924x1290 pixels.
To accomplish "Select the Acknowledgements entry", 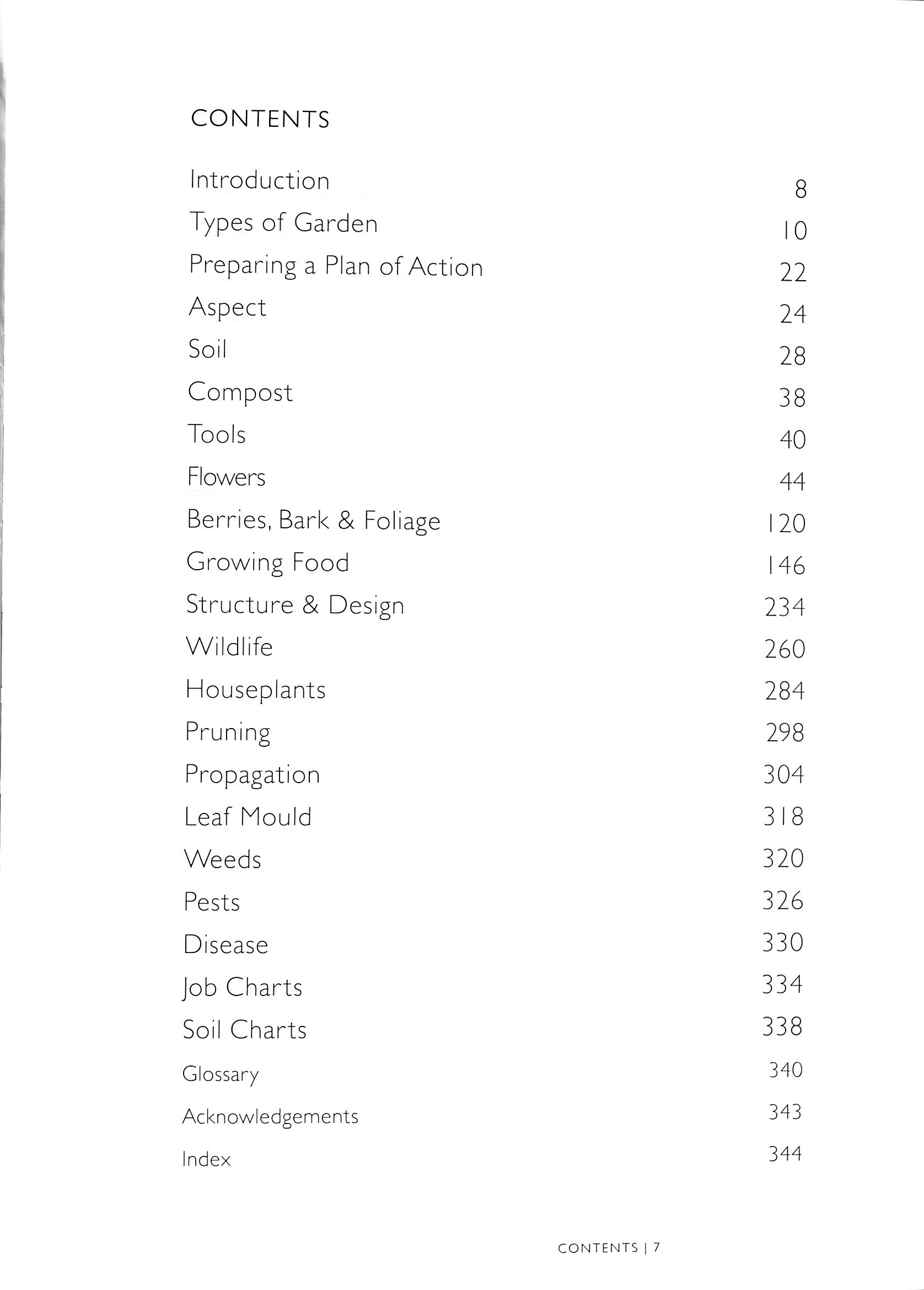I will 270,1116.
